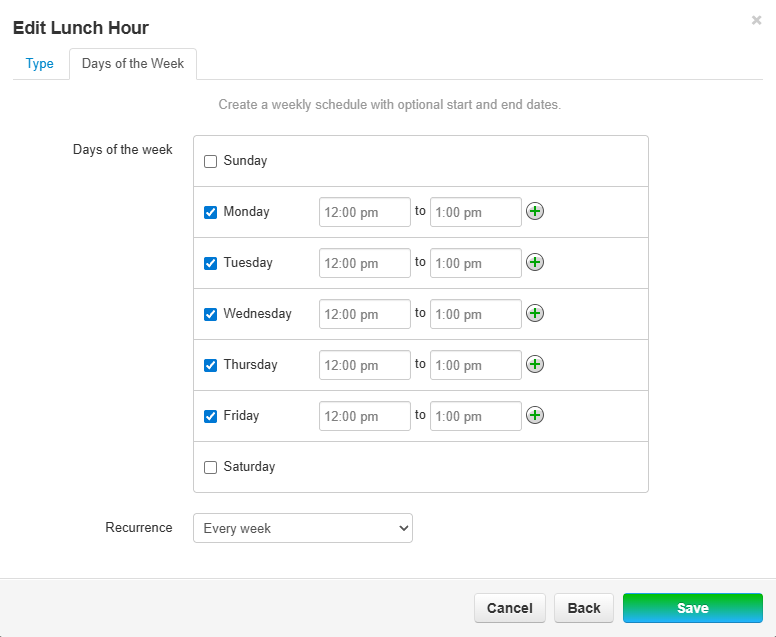The image size is (776, 637).
Task: Add extra time slot for Thursday
Action: tap(535, 364)
